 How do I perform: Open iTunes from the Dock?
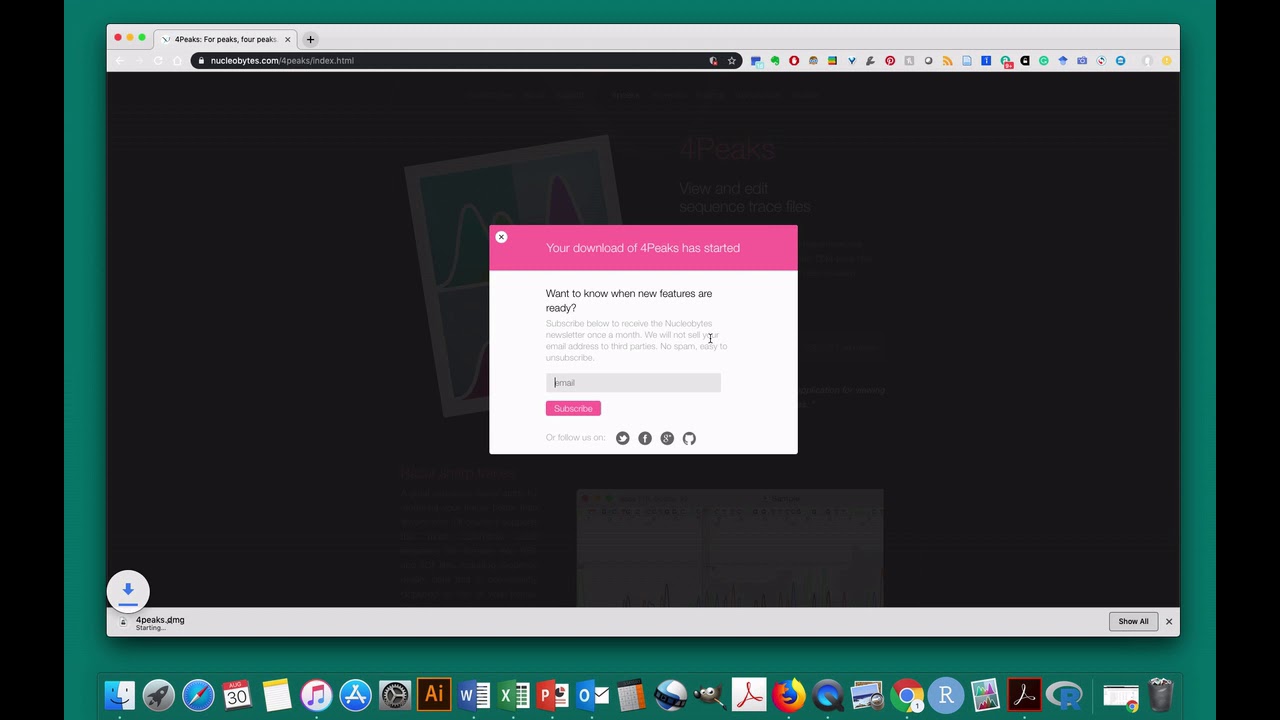coord(316,695)
